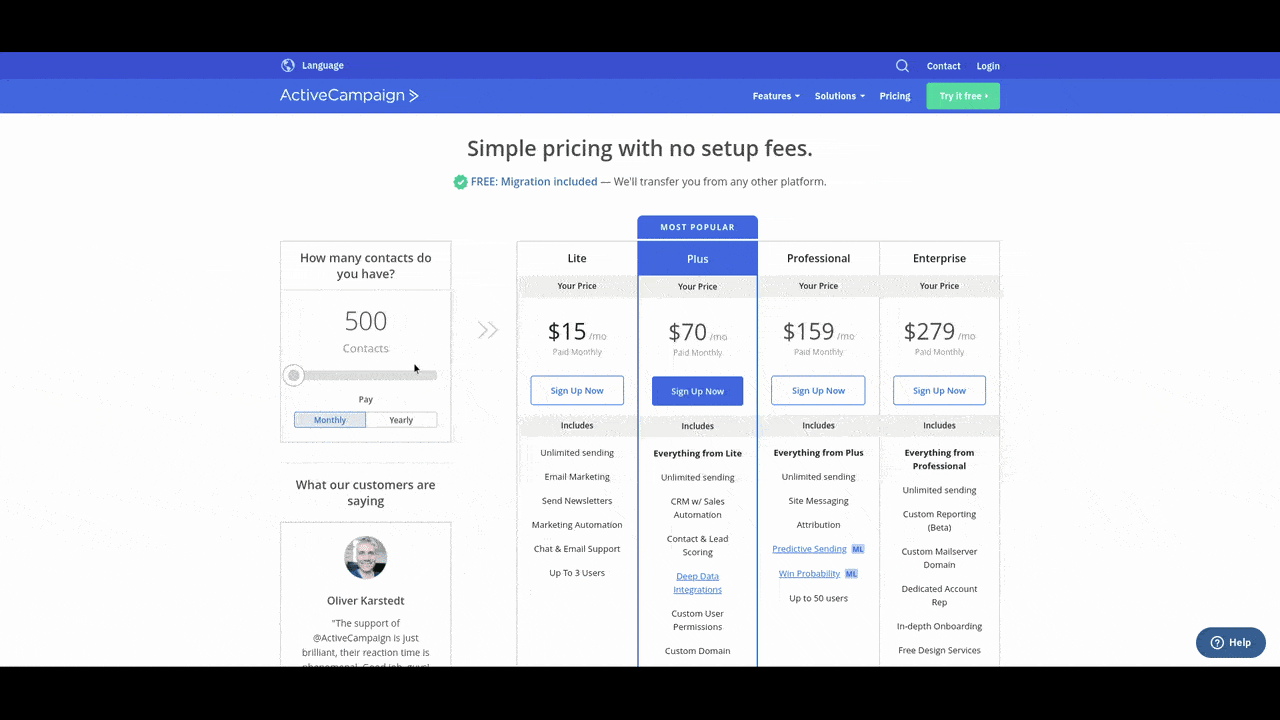Click 'Custom Domain' in Plus plan

coord(697,651)
